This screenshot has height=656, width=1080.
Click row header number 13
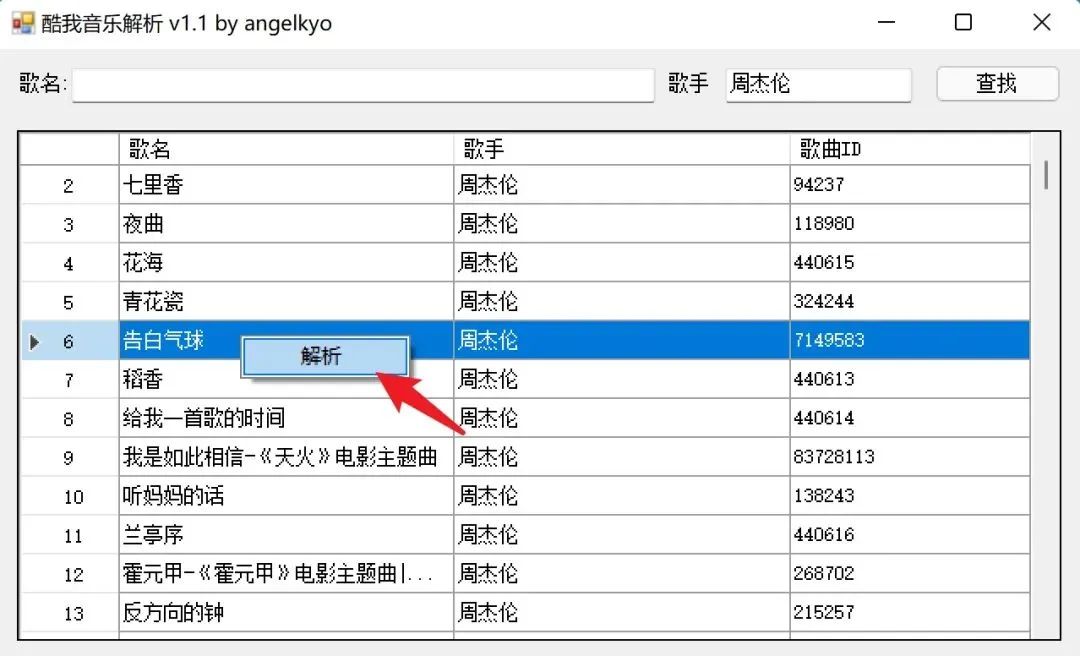point(69,613)
